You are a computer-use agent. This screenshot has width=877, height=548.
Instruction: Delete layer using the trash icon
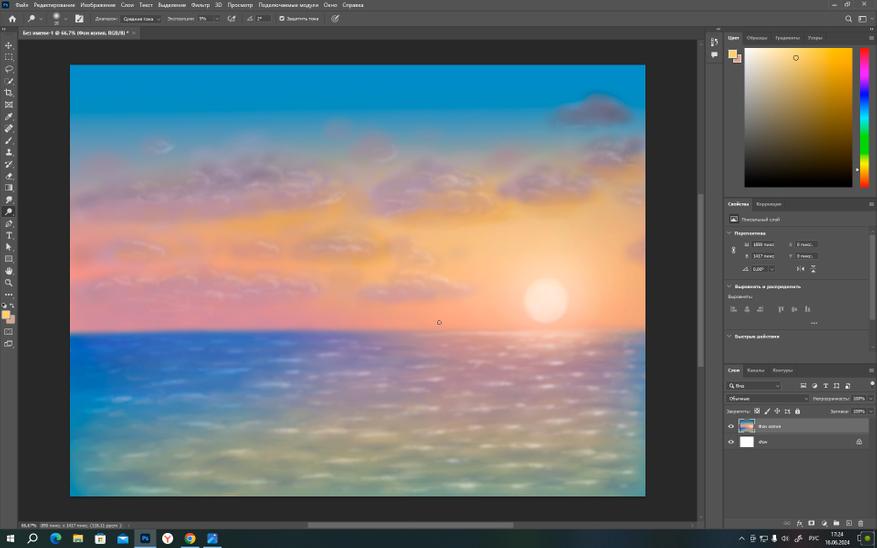860,523
